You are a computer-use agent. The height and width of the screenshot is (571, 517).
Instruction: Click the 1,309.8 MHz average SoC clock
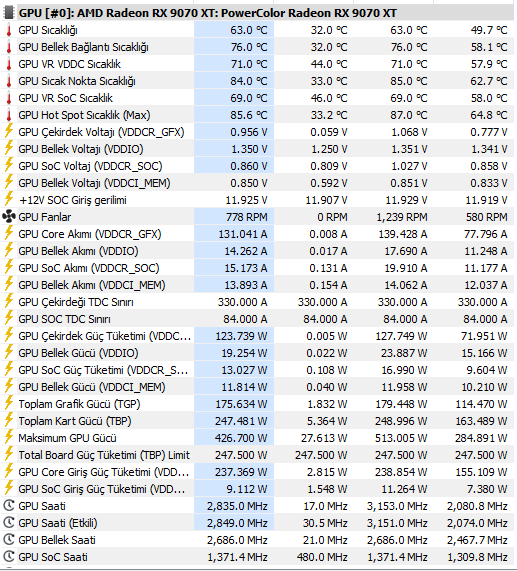click(477, 557)
